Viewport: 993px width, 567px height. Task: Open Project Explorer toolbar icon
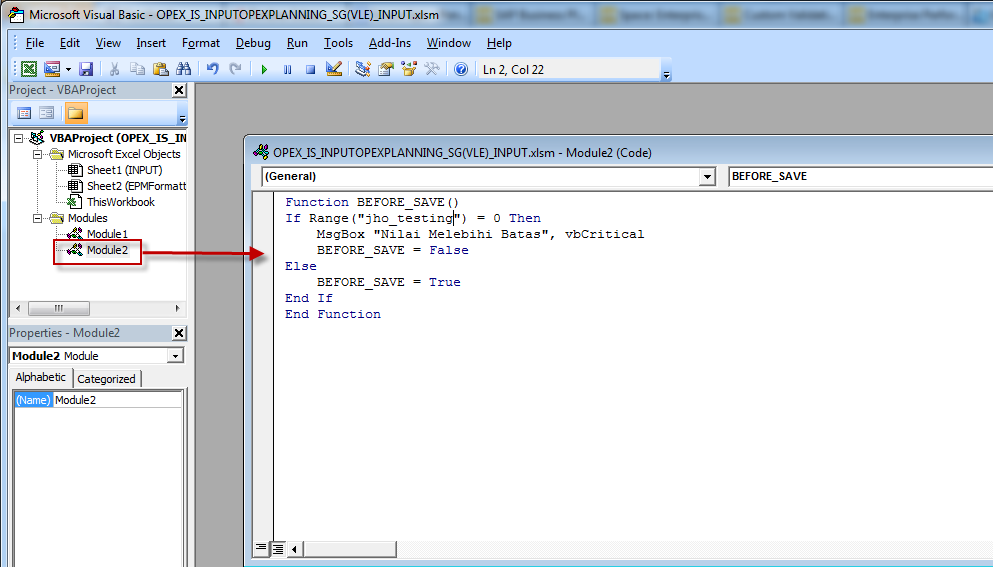click(x=363, y=69)
